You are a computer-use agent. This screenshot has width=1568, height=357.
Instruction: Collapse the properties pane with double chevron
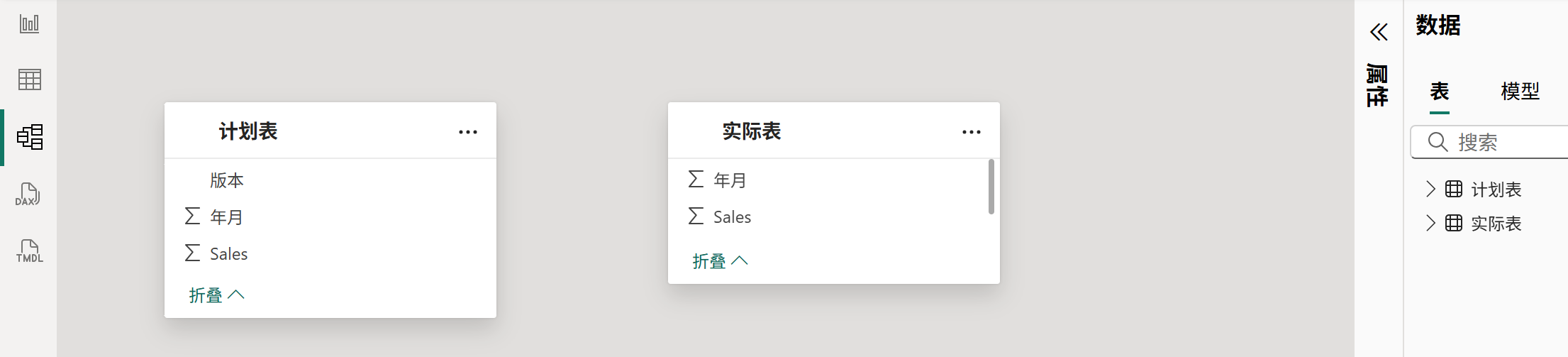pos(1379,32)
